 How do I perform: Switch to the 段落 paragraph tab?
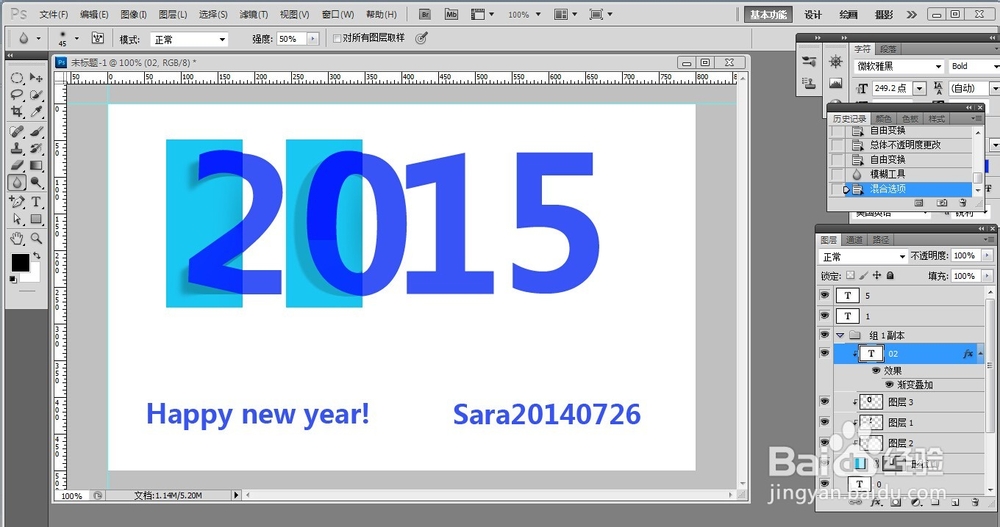pyautogui.click(x=888, y=49)
